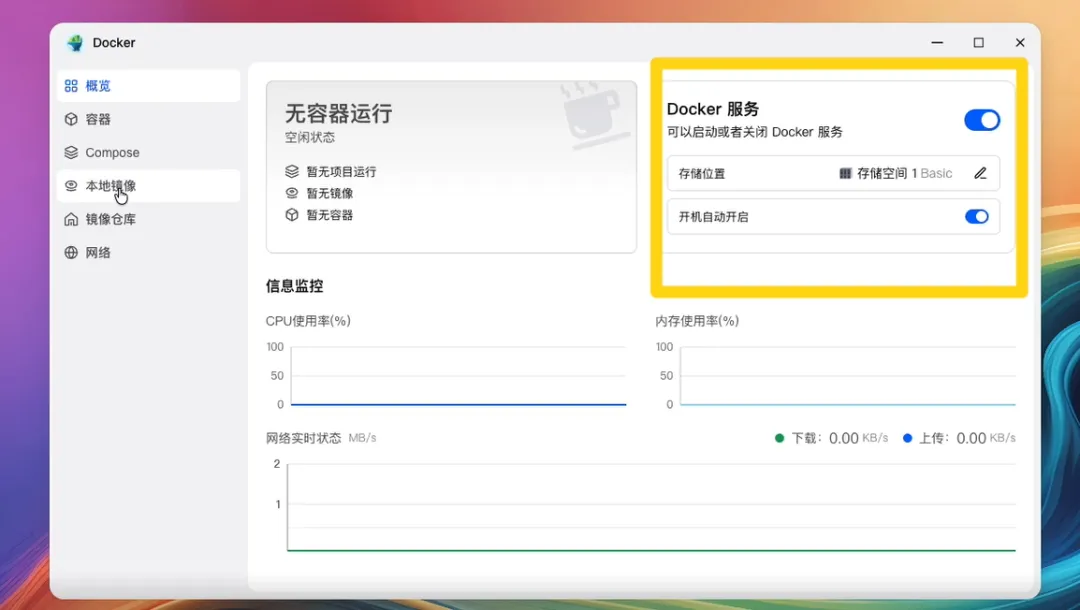Screen dimensions: 1080x610
Task: Click the 上传 0.00 KB/s value
Action: pos(986,439)
